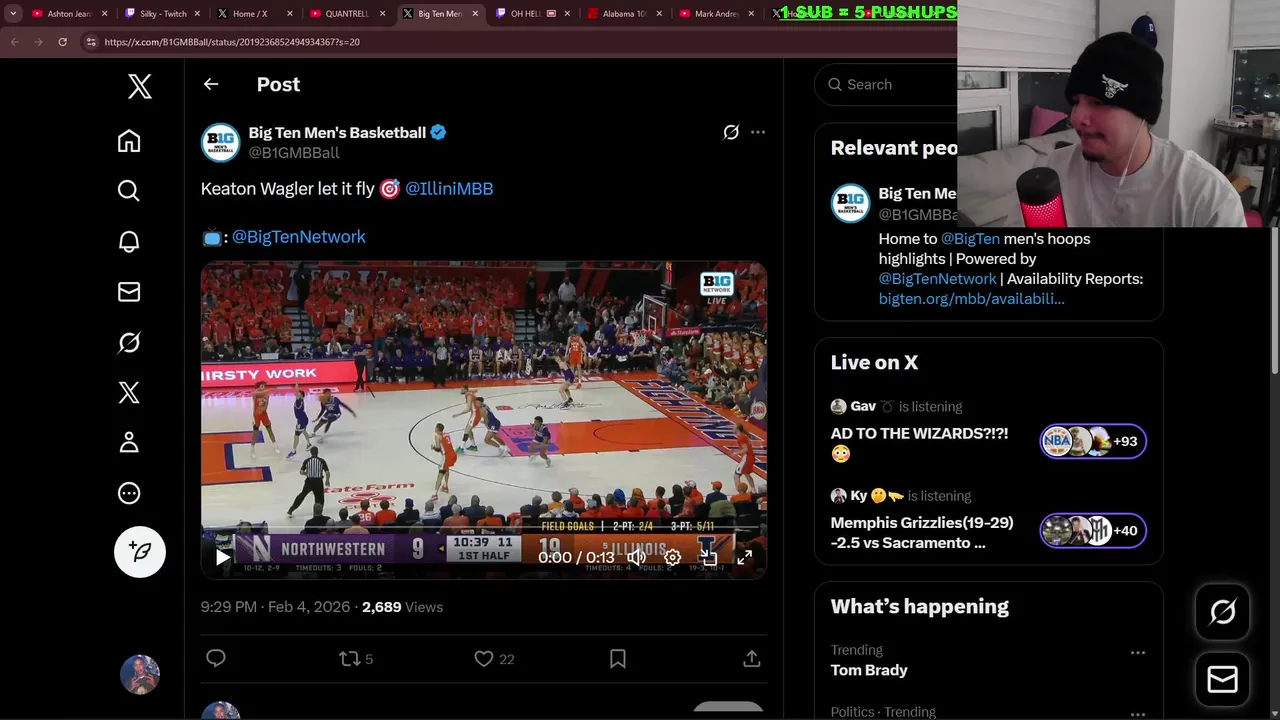This screenshot has height=720, width=1280.
Task: Open the @IlliniMBB mention
Action: 449,188
